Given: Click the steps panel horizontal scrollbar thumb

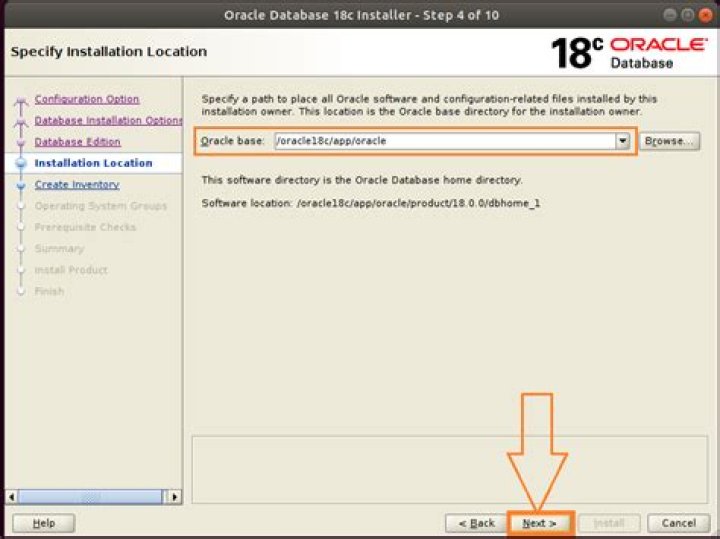Looking at the screenshot, I should pos(90,497).
